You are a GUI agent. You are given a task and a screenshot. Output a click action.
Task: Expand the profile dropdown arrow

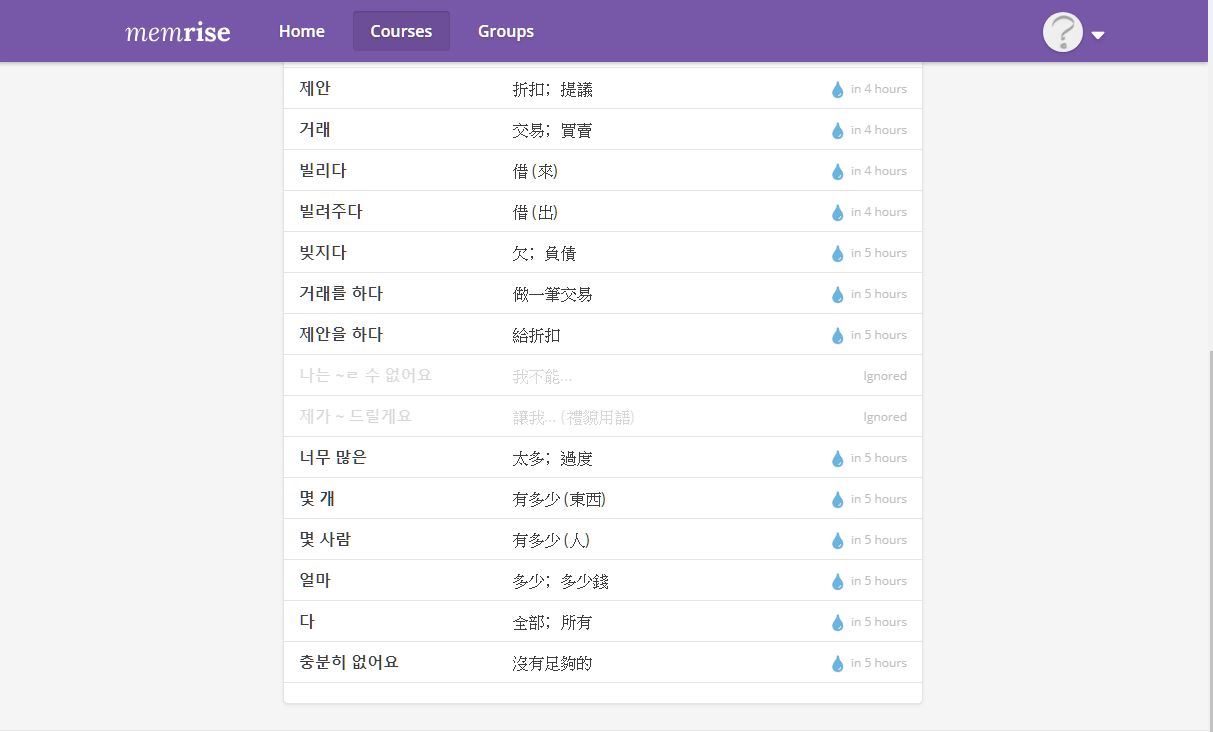pos(1098,35)
